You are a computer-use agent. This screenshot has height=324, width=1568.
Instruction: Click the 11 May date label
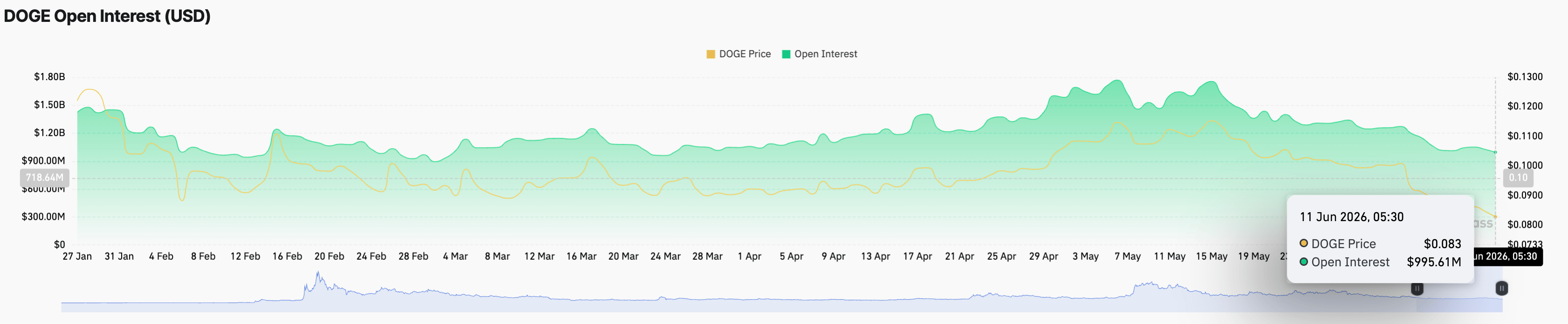(x=1169, y=256)
